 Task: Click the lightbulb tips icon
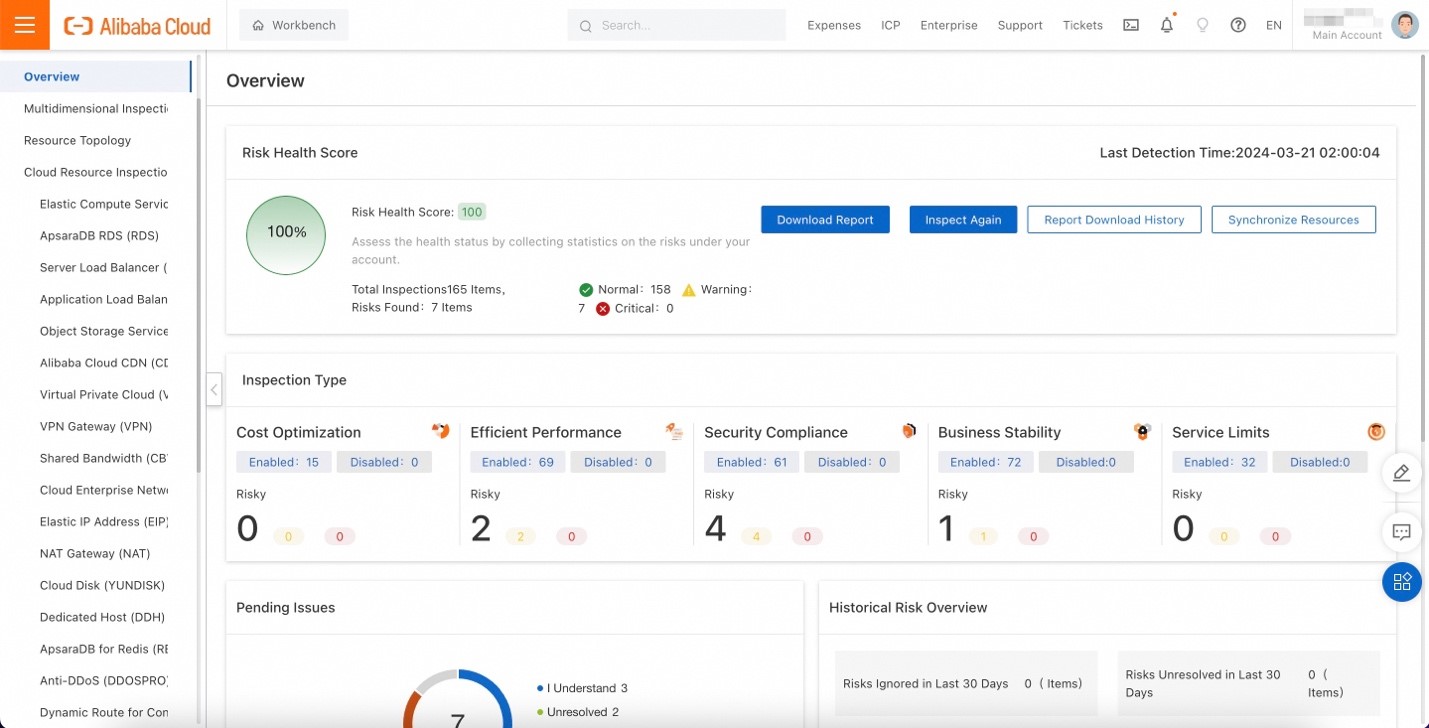(1203, 26)
